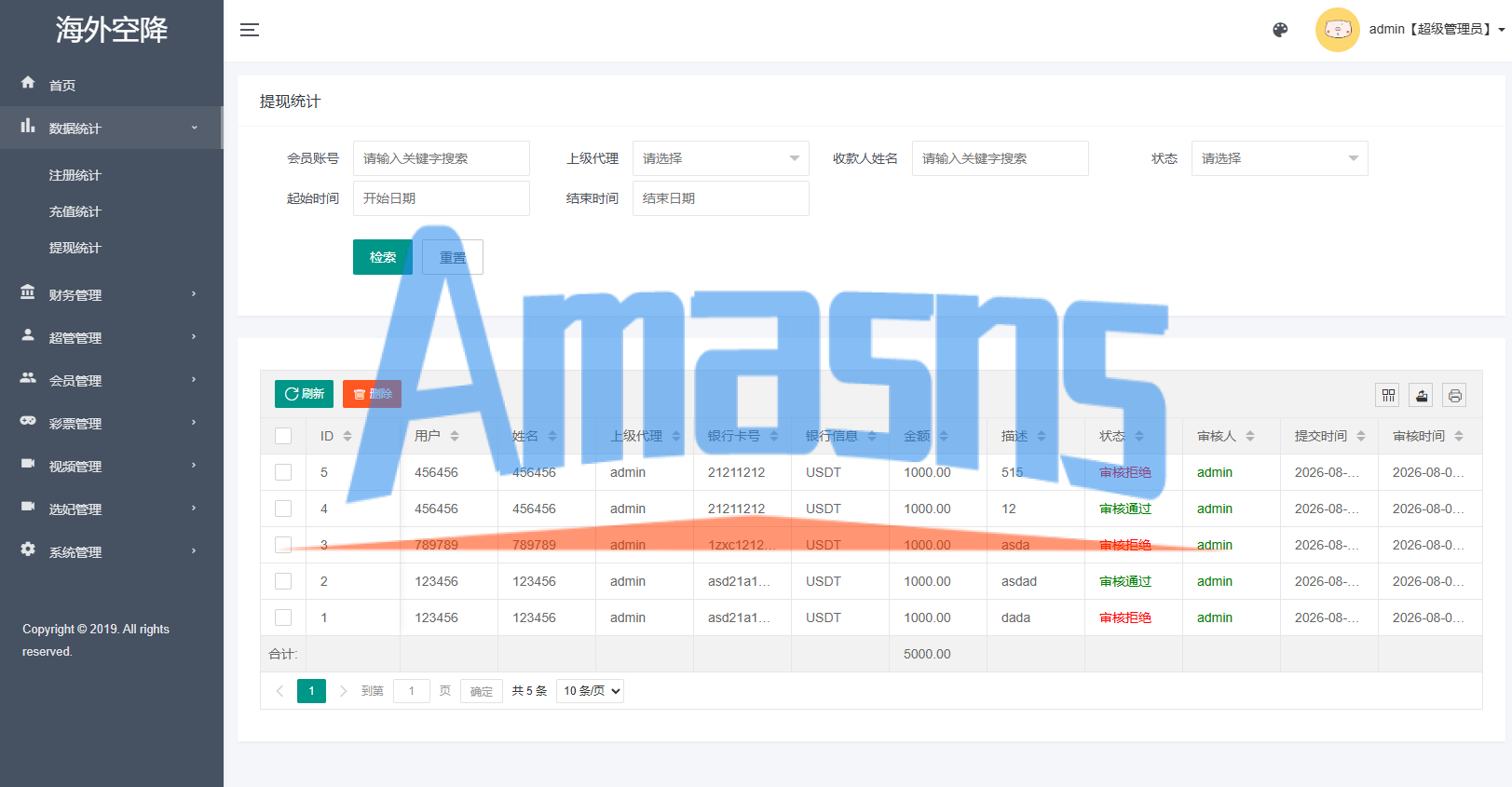This screenshot has height=787, width=1512.
Task: Open the 上级代理 dropdown
Action: (x=721, y=158)
